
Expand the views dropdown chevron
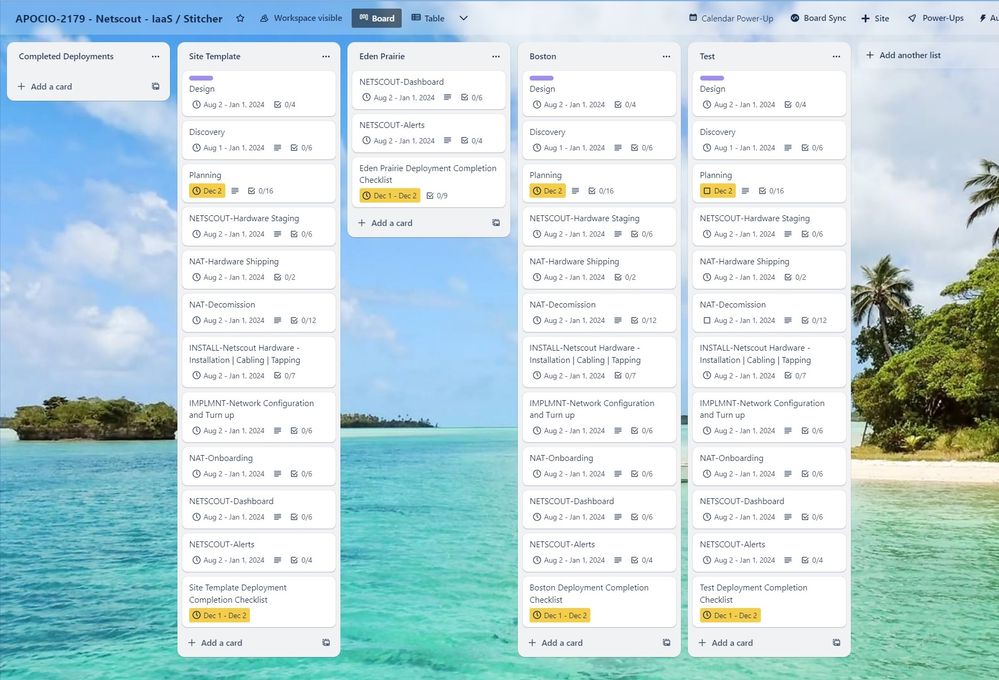coord(463,18)
